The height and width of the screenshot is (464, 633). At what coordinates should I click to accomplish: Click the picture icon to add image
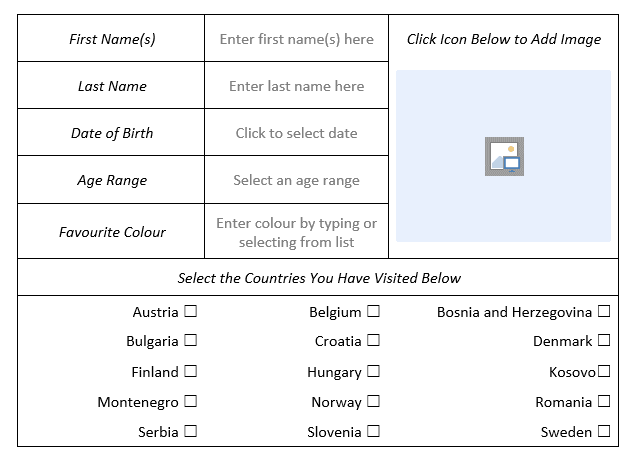(x=505, y=156)
